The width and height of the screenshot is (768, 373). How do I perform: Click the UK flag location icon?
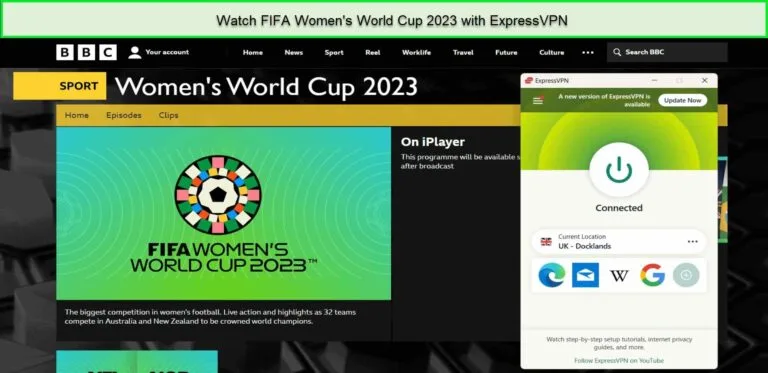(x=546, y=241)
